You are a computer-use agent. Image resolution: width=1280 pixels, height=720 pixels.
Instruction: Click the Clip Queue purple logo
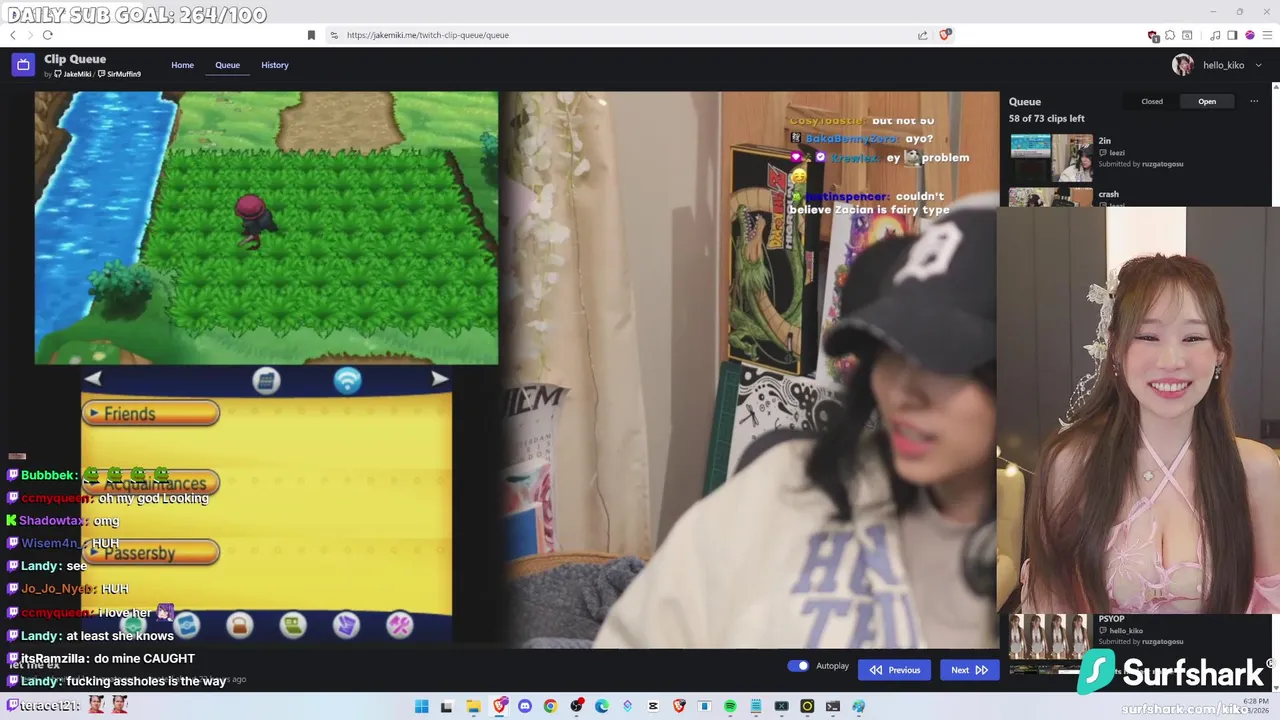click(x=23, y=65)
